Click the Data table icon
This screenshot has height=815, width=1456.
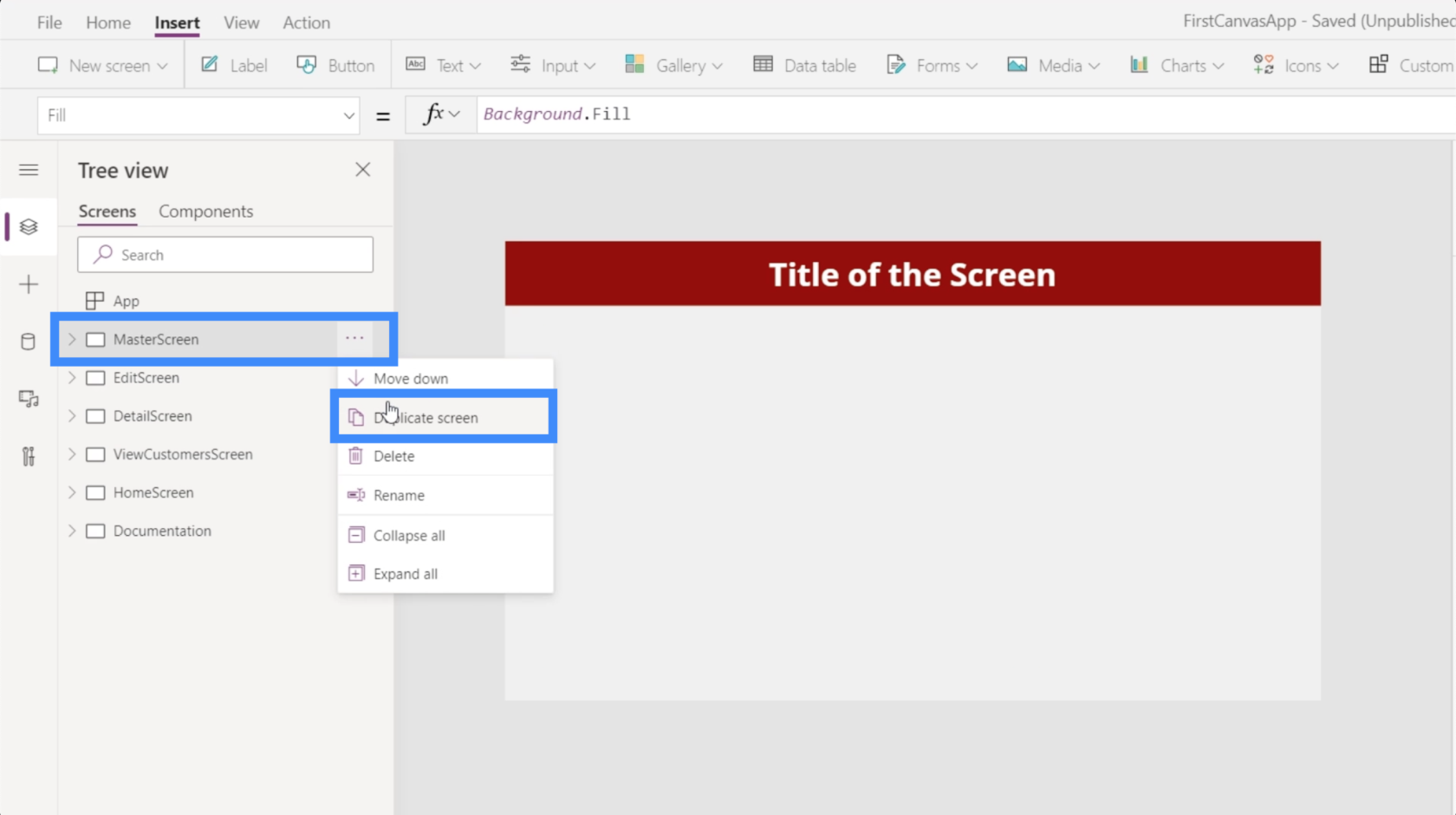(763, 64)
